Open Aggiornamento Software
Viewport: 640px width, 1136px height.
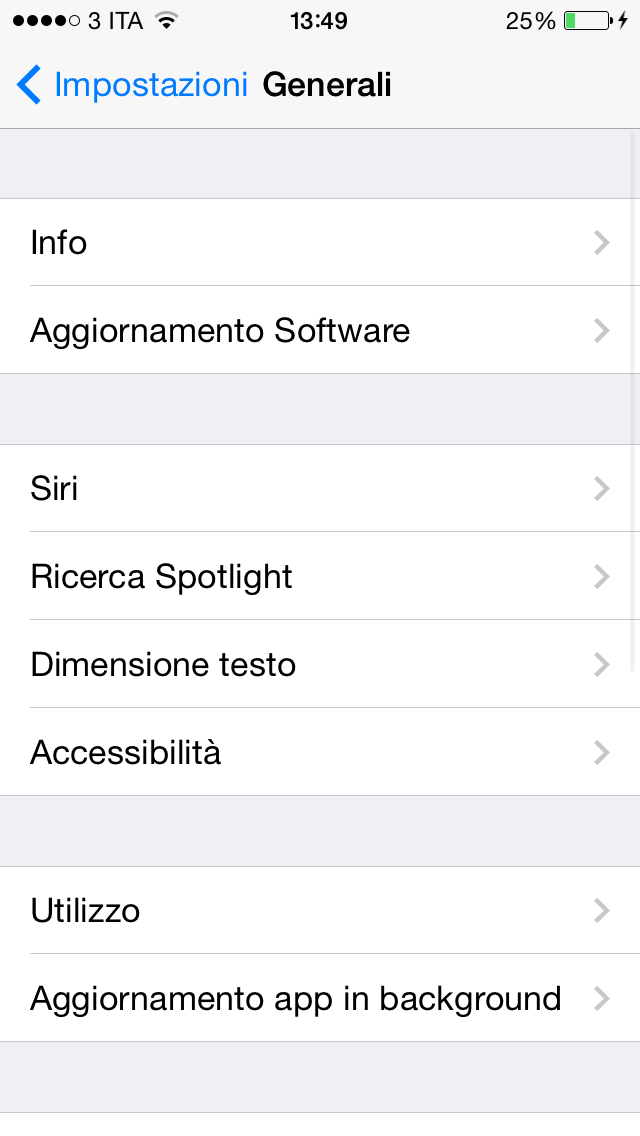click(300, 331)
